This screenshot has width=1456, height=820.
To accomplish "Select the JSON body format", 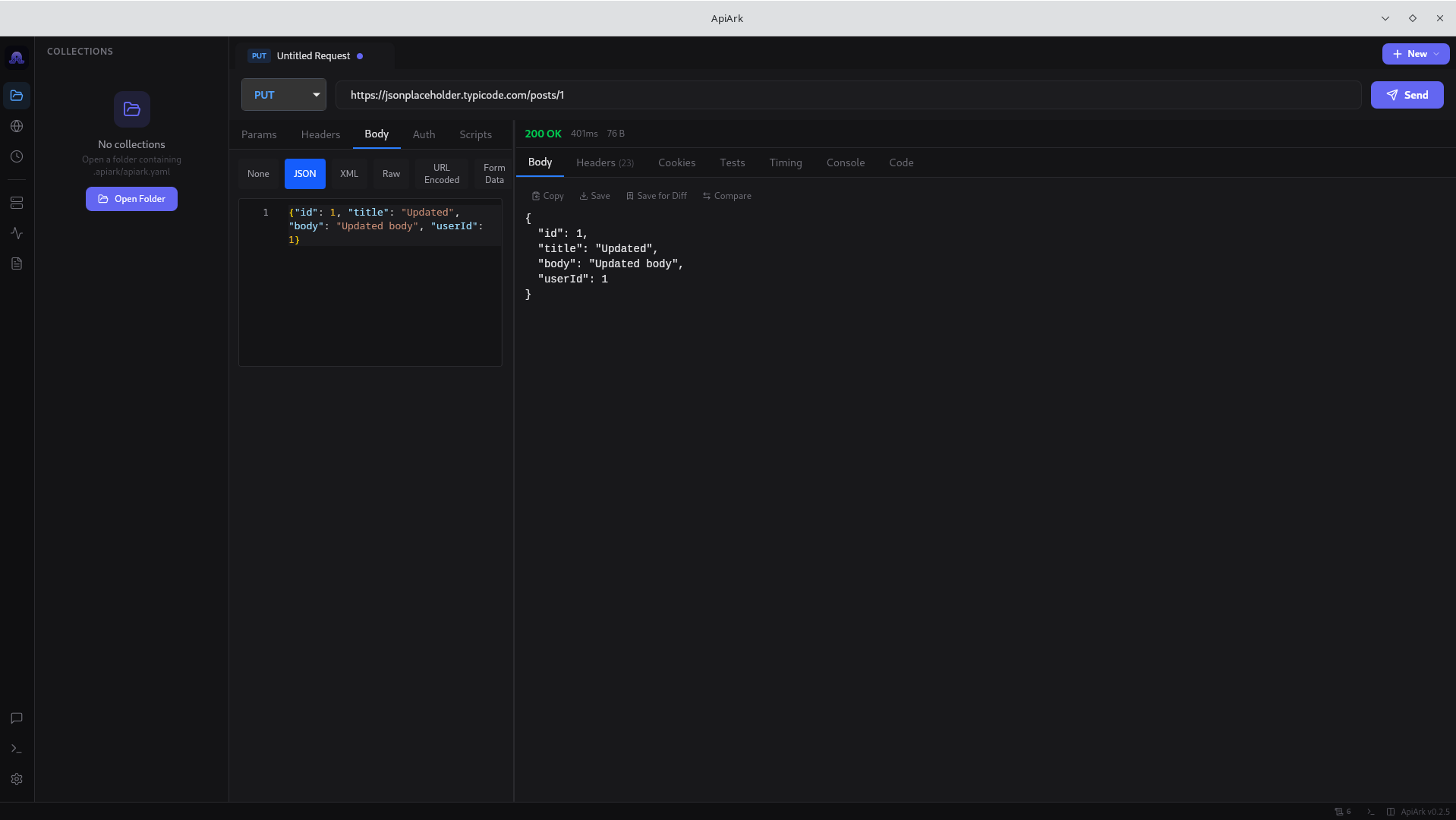I will point(304,173).
